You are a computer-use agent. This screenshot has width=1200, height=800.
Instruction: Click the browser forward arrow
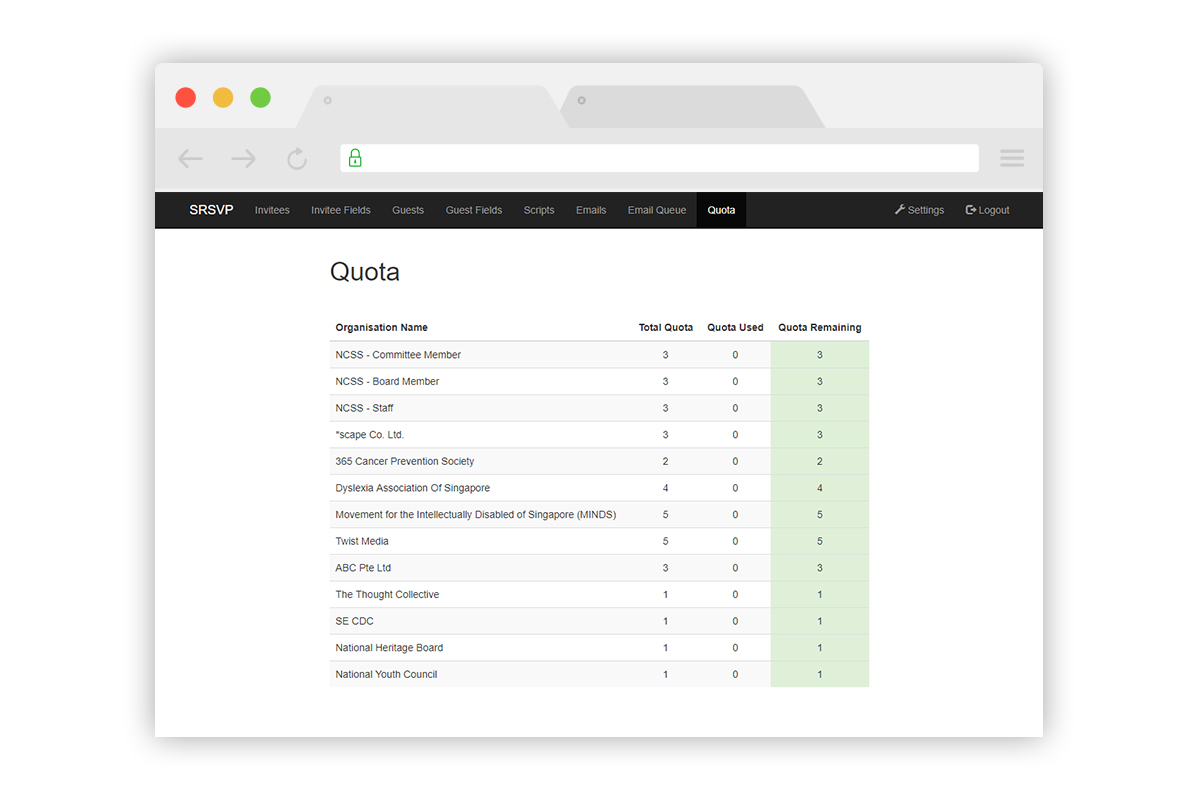[x=243, y=158]
